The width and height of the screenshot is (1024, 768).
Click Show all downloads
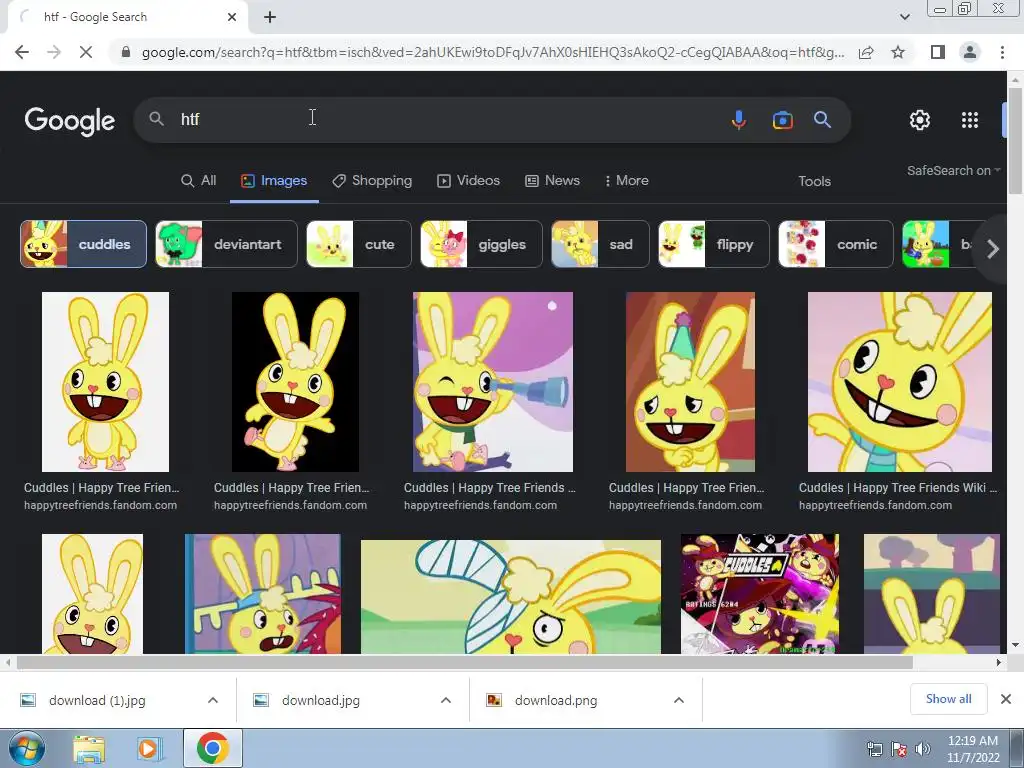click(948, 699)
